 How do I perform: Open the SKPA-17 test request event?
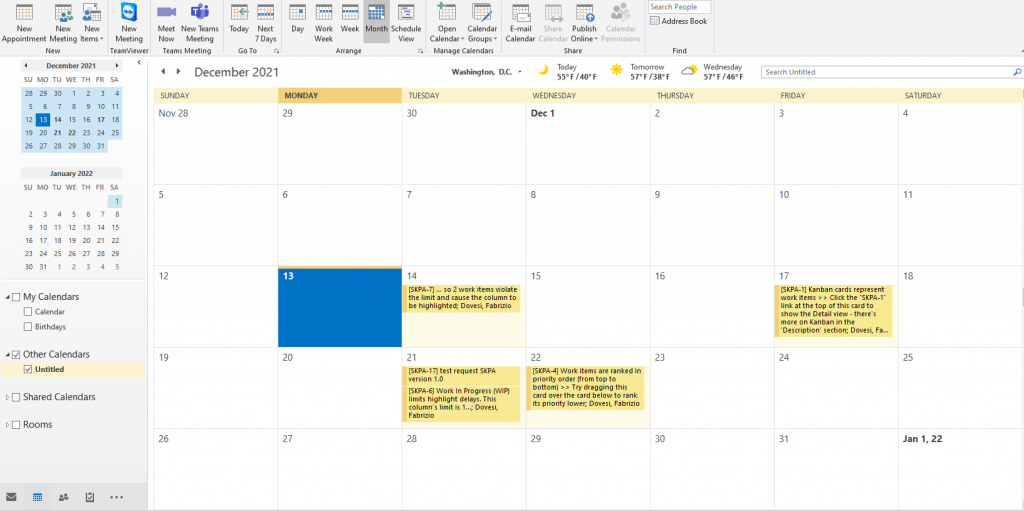tap(461, 375)
